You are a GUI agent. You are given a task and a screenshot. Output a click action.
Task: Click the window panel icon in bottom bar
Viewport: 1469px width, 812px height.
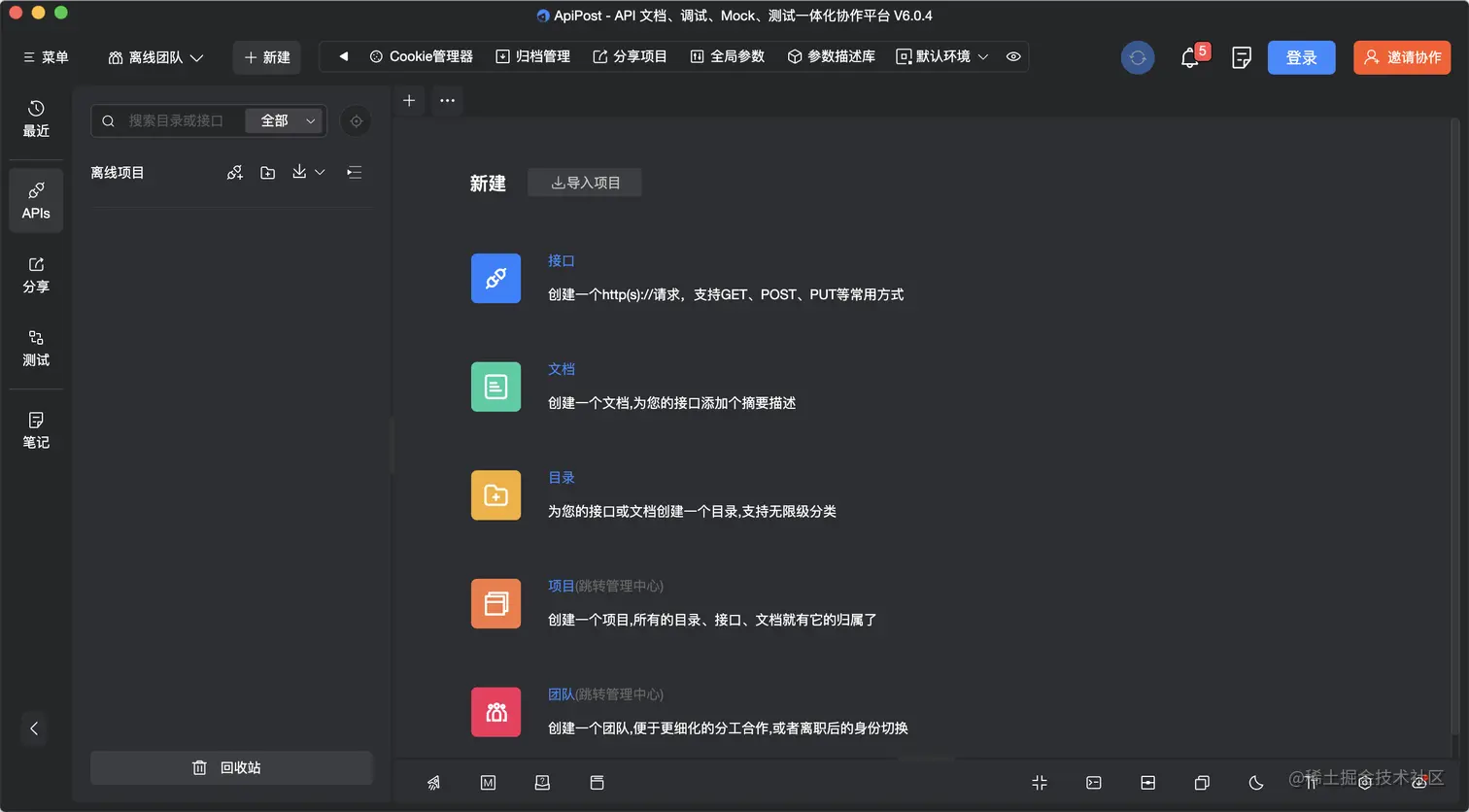click(x=598, y=783)
